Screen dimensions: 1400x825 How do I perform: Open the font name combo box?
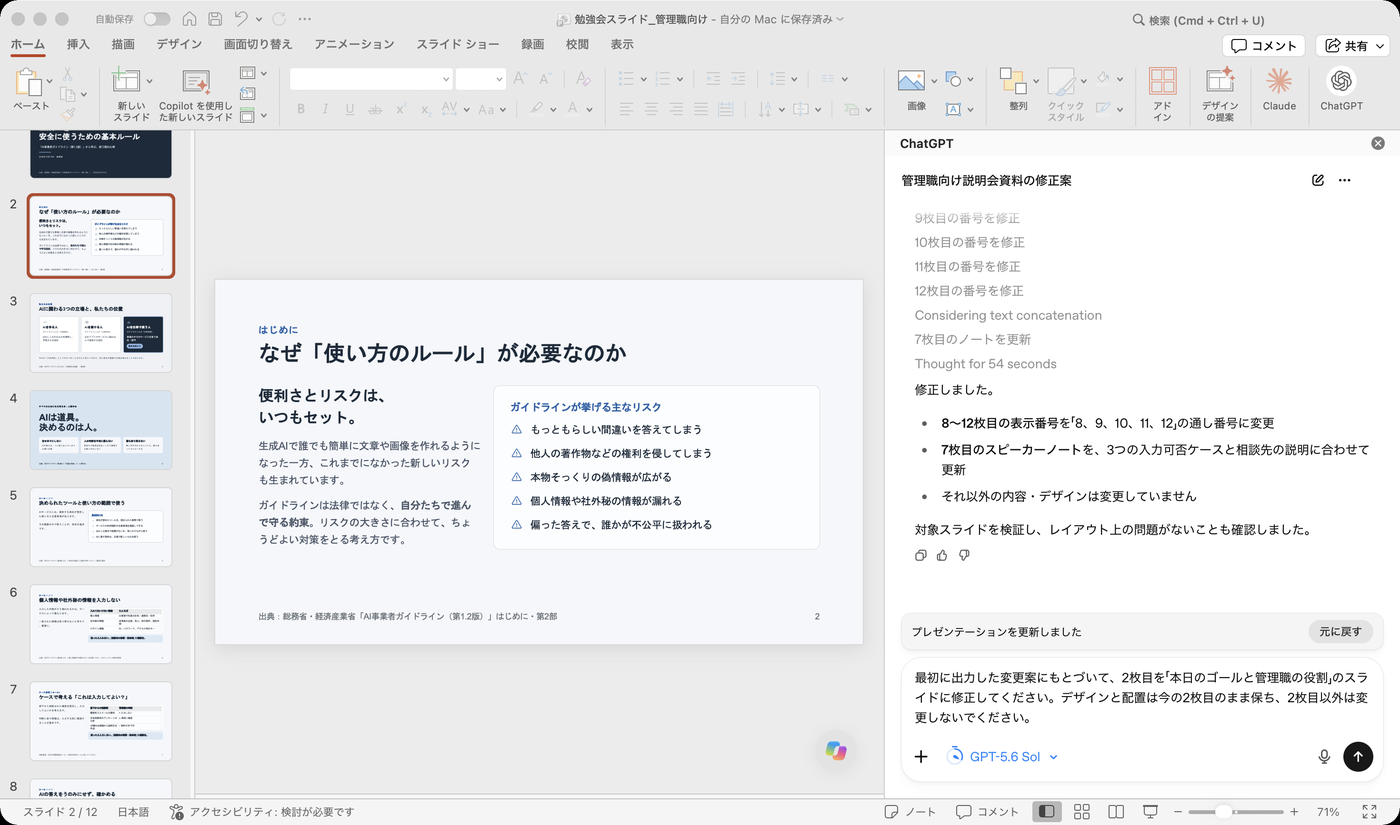[x=371, y=79]
